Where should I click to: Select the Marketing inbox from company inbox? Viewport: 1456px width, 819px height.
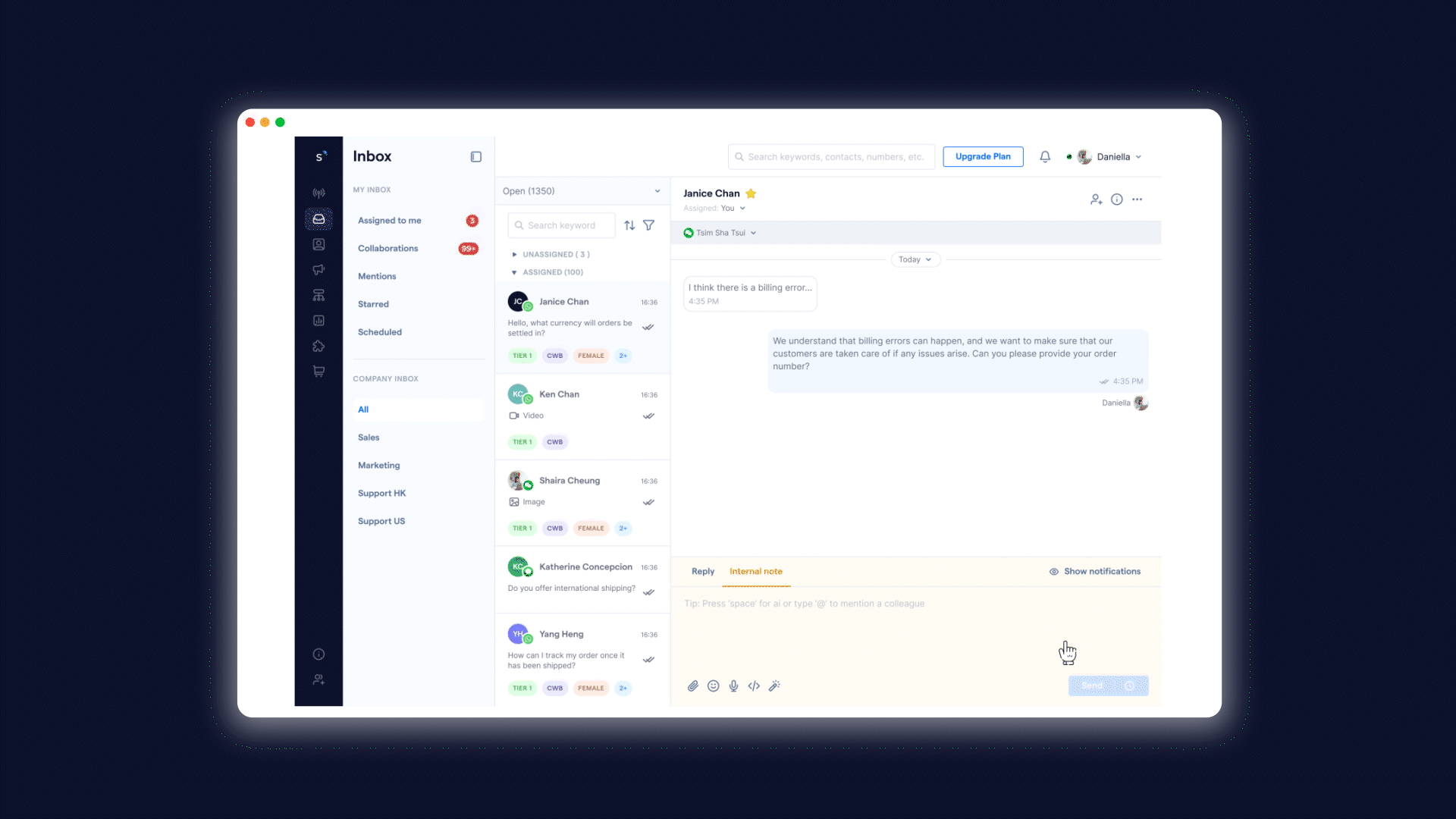click(x=378, y=465)
